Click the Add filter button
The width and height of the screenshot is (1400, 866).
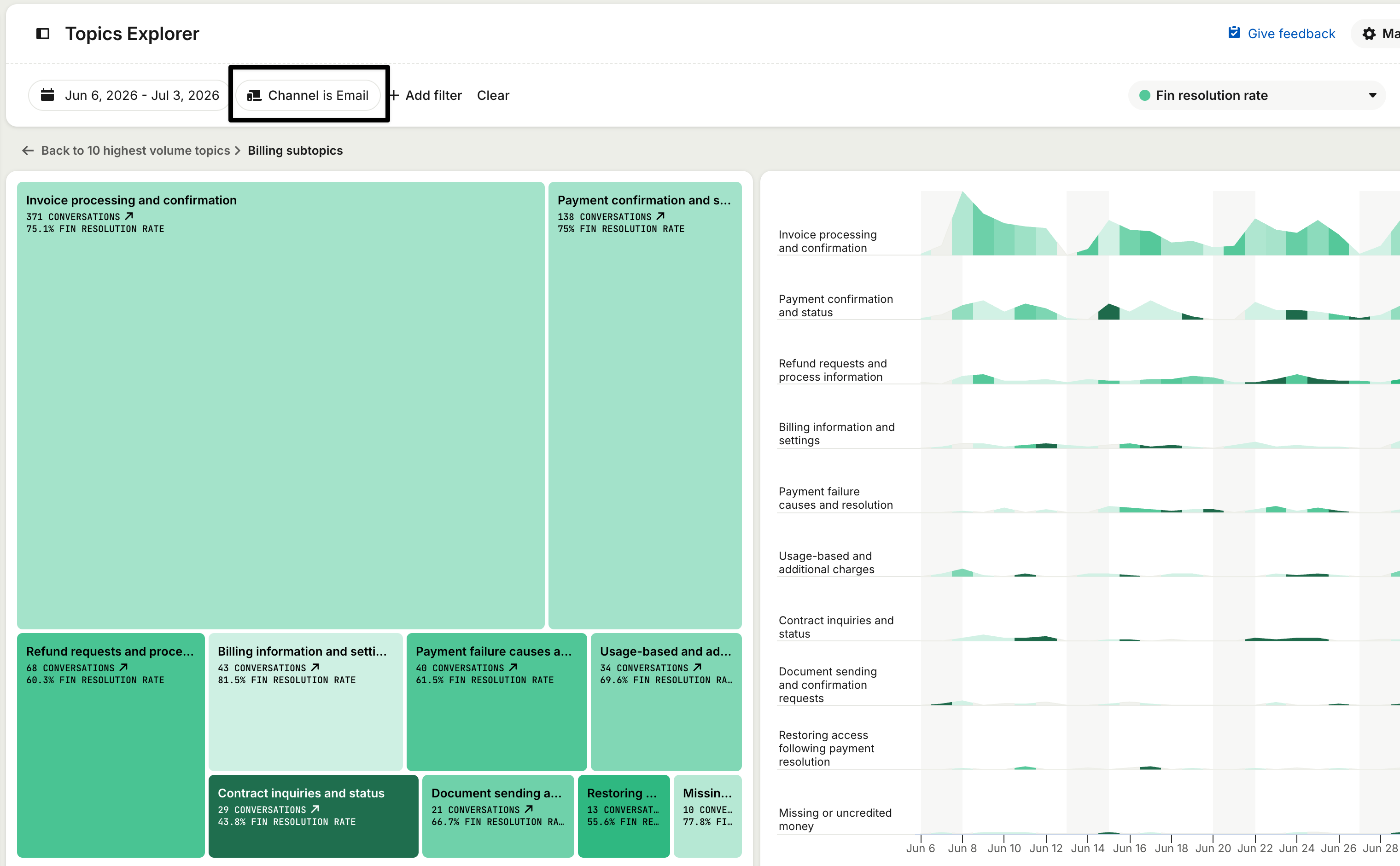click(x=426, y=95)
